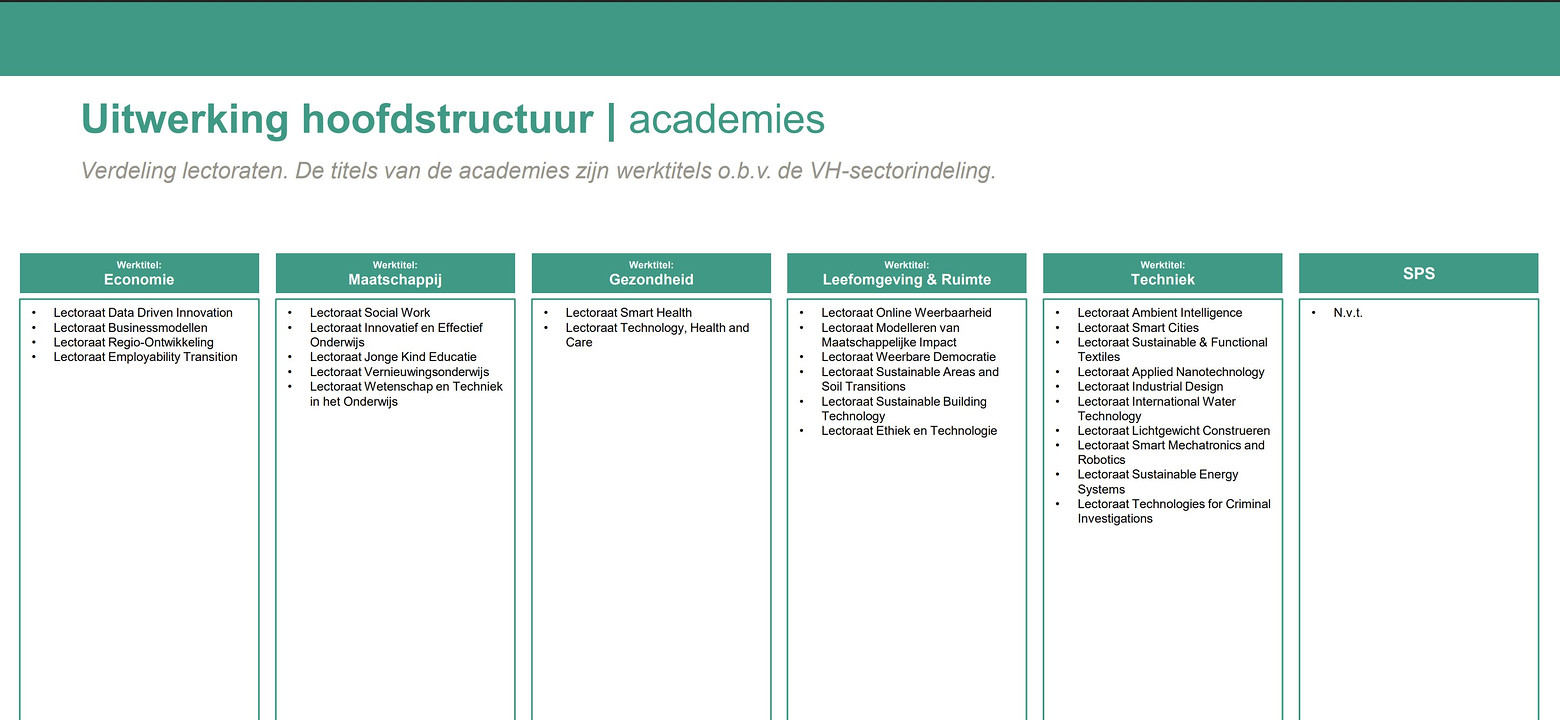The width and height of the screenshot is (1560, 720).
Task: Select the italic subtitle 'Verdeling lectoraten'
Action: click(538, 171)
